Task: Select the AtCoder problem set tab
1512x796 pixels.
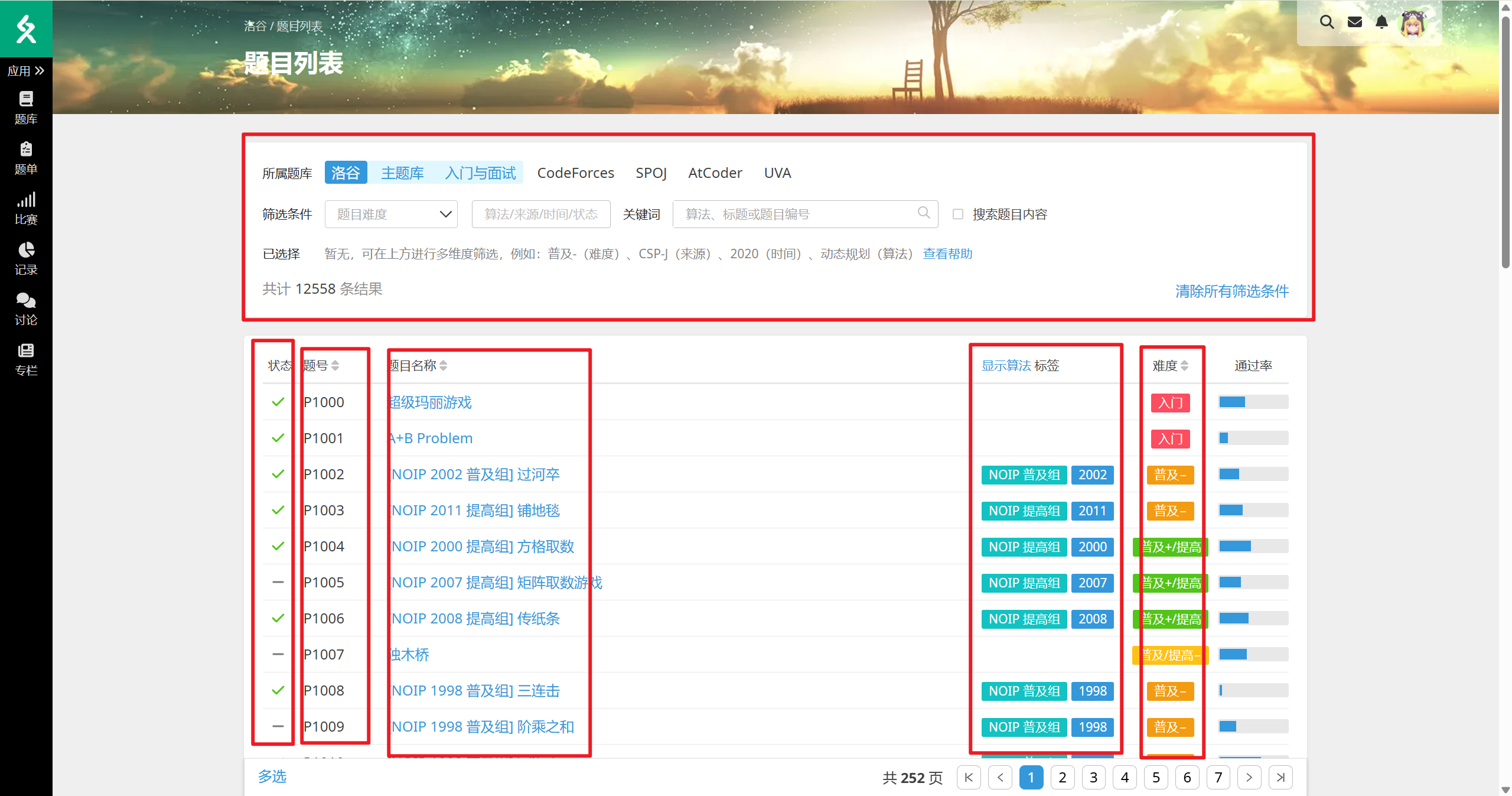Action: [x=715, y=173]
